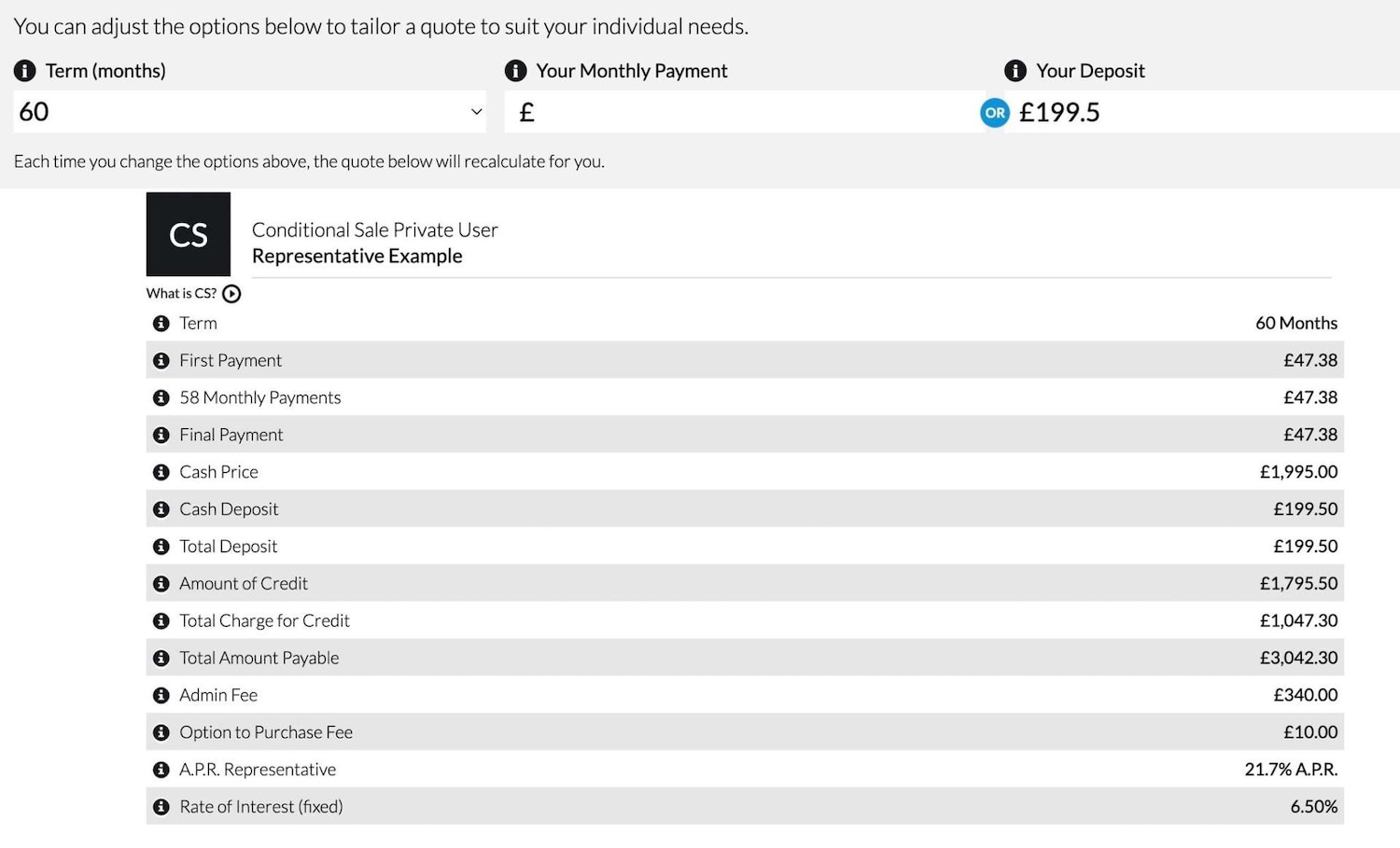Viewport: 1400px width, 848px height.
Task: Click info icon for Cash Price row
Action: click(x=161, y=472)
